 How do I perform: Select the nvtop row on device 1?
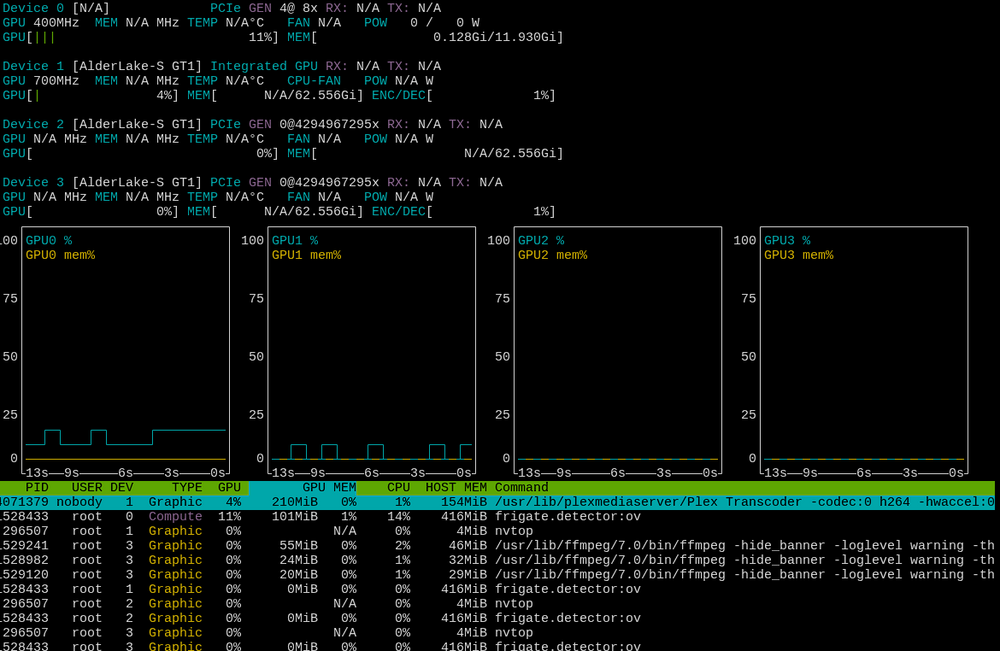pyautogui.click(x=497, y=531)
